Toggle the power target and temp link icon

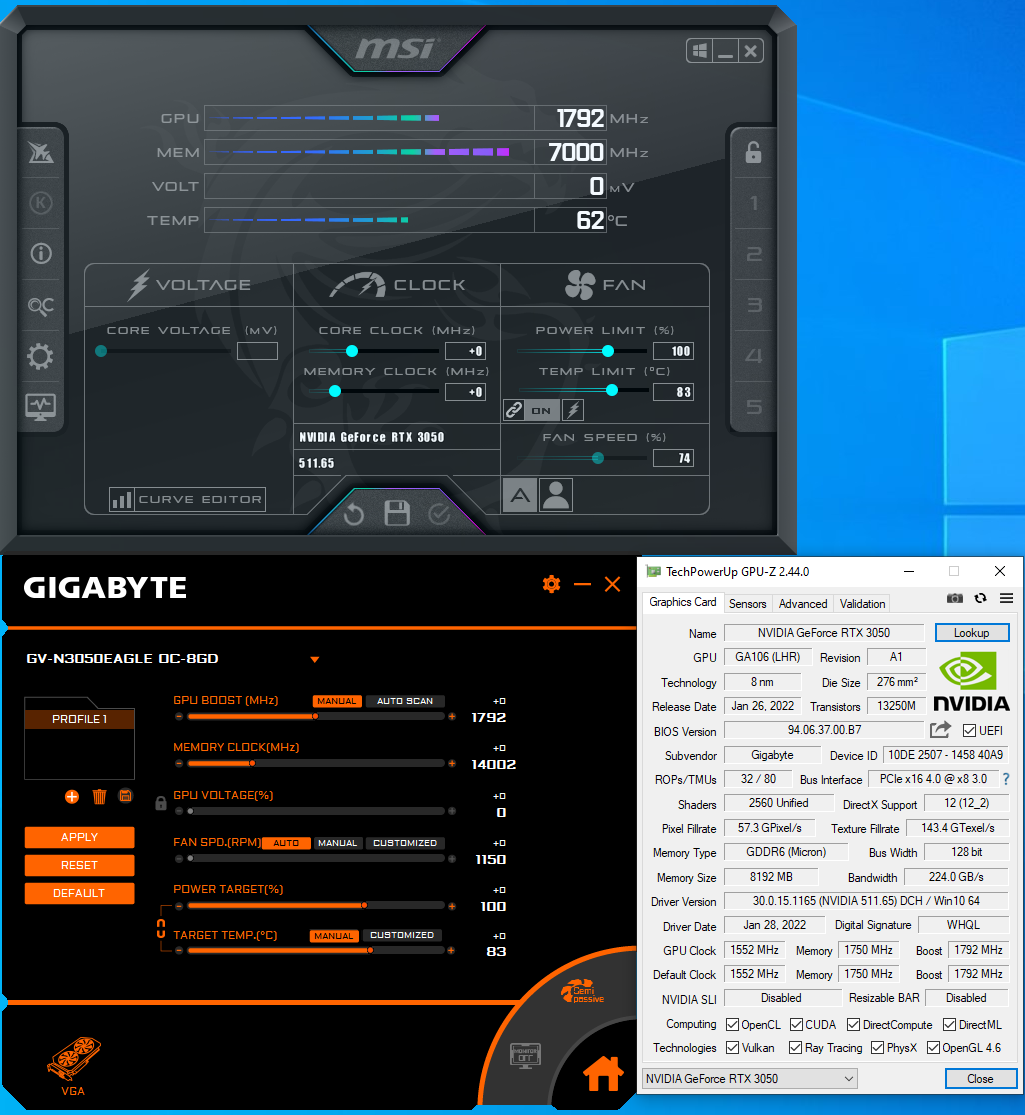point(161,928)
